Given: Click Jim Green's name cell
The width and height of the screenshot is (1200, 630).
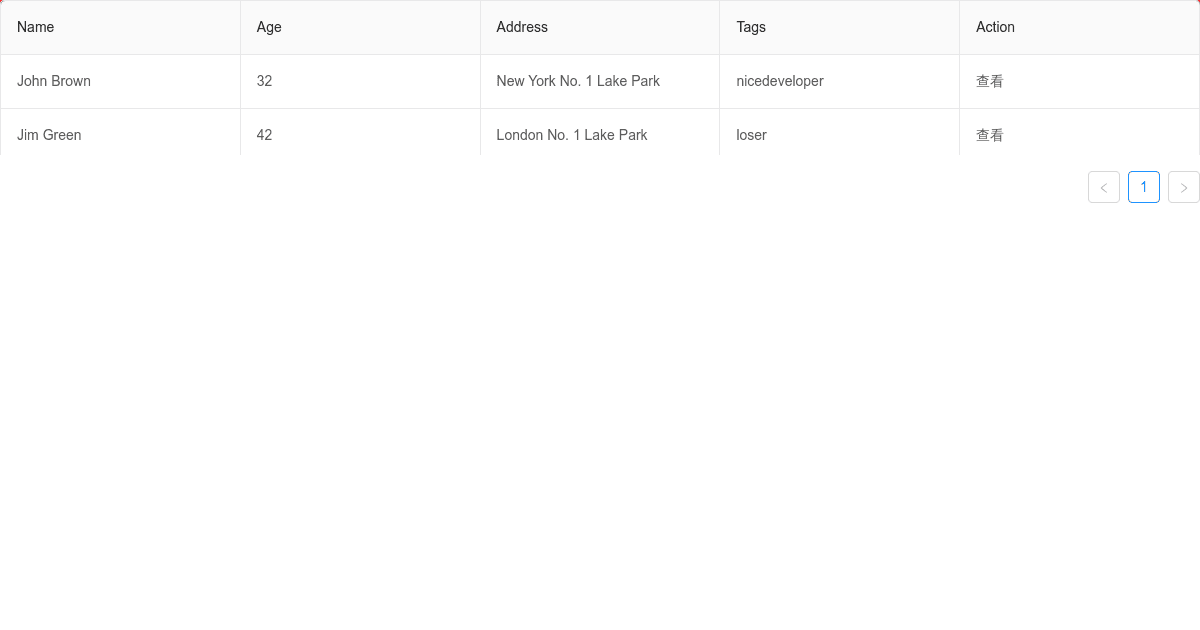Looking at the screenshot, I should [x=49, y=135].
